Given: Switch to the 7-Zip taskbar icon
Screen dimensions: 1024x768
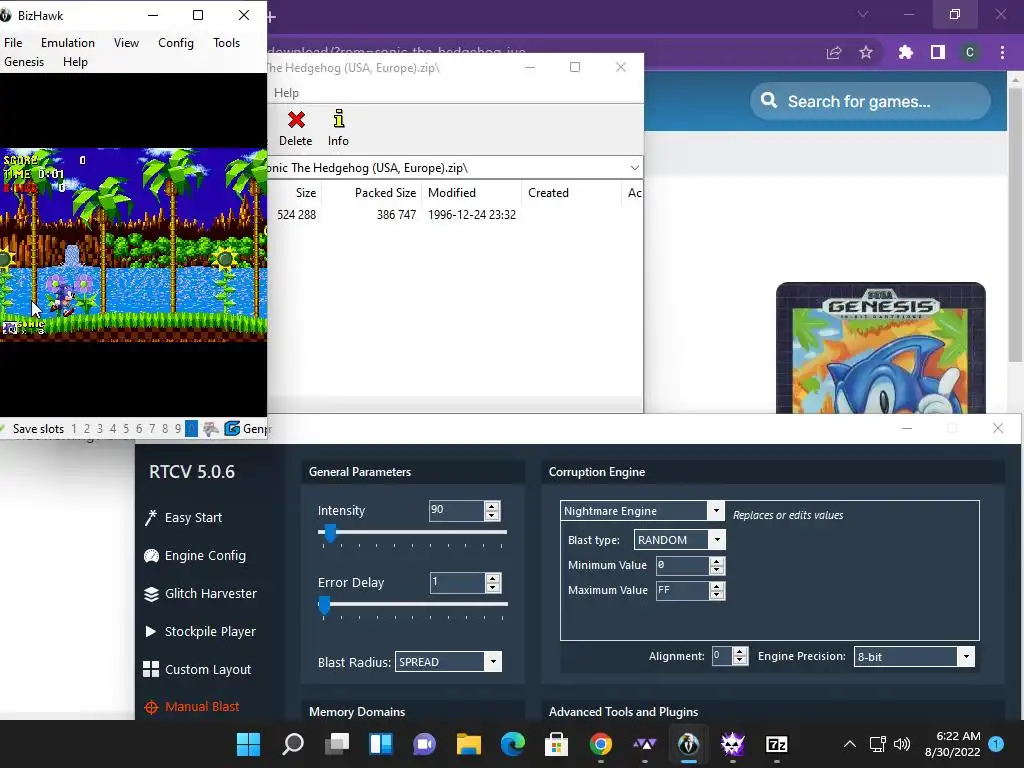Looking at the screenshot, I should click(776, 744).
